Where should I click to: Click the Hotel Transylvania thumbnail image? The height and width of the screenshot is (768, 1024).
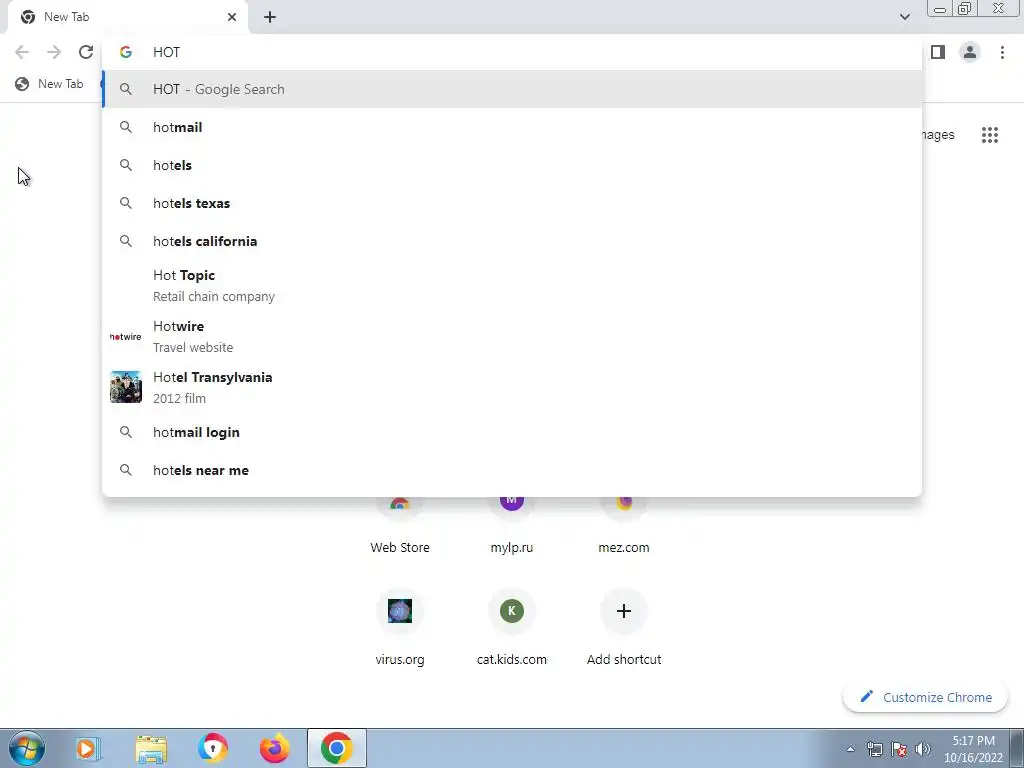[x=125, y=387]
